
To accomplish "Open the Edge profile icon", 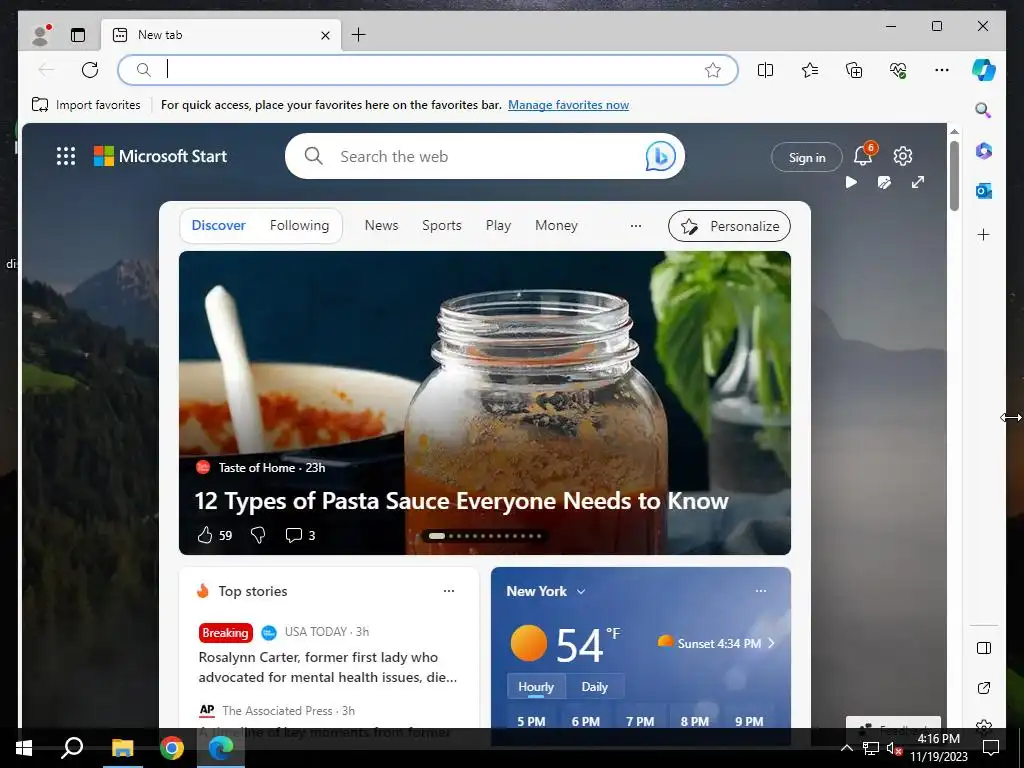I will click(40, 35).
